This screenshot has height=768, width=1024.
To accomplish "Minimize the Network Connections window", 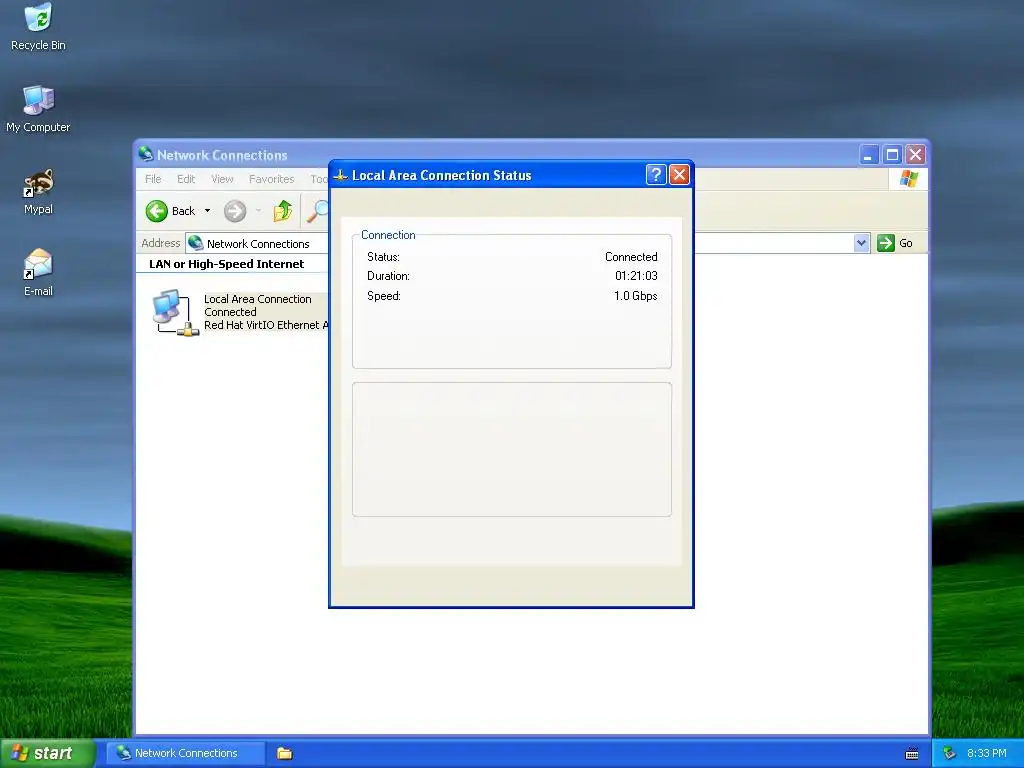I will coord(869,155).
